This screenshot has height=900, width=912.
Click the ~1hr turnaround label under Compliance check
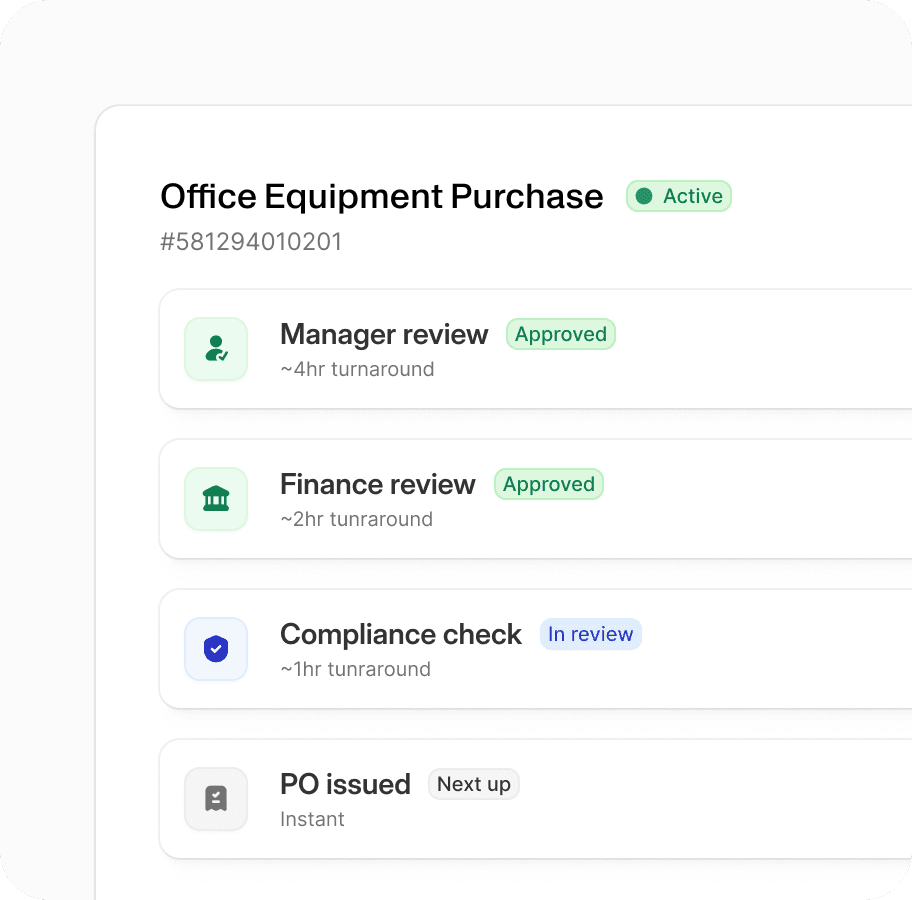click(x=355, y=669)
